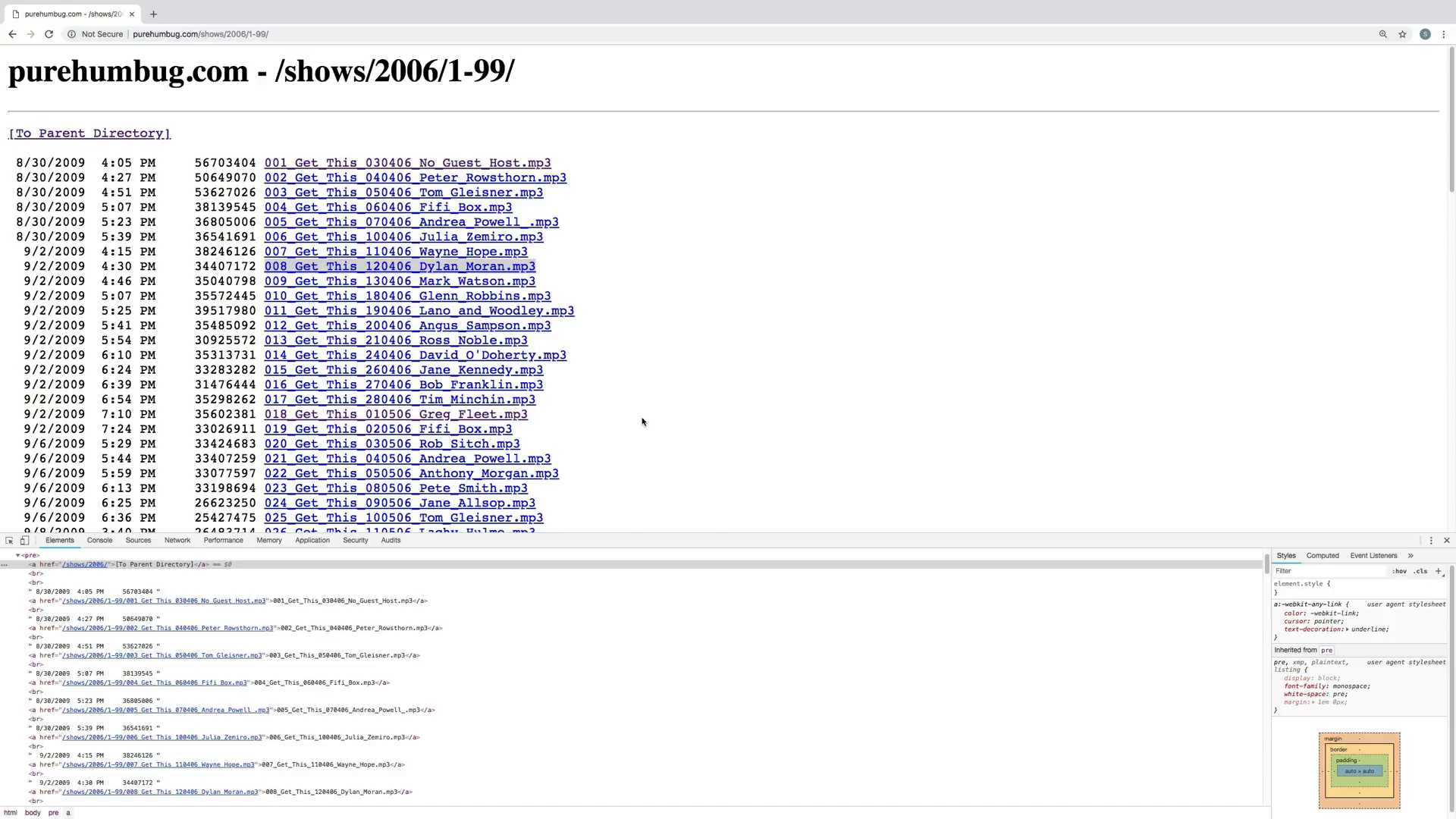This screenshot has height=819, width=1456.
Task: Open the Memory panel in DevTools
Action: click(269, 540)
